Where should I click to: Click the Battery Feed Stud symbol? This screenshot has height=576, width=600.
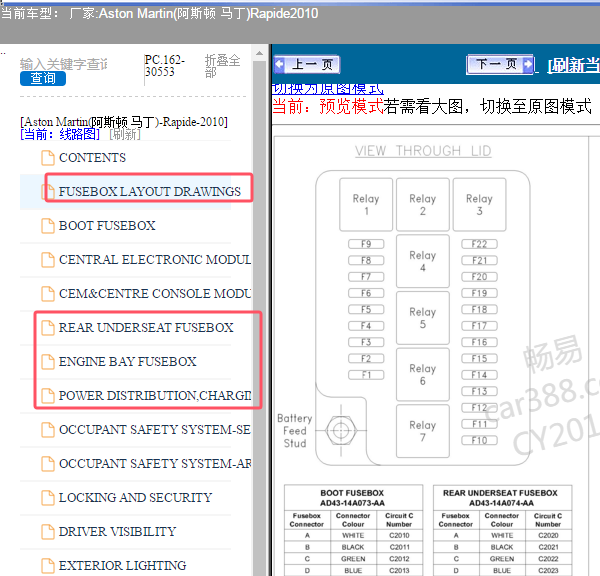341,431
